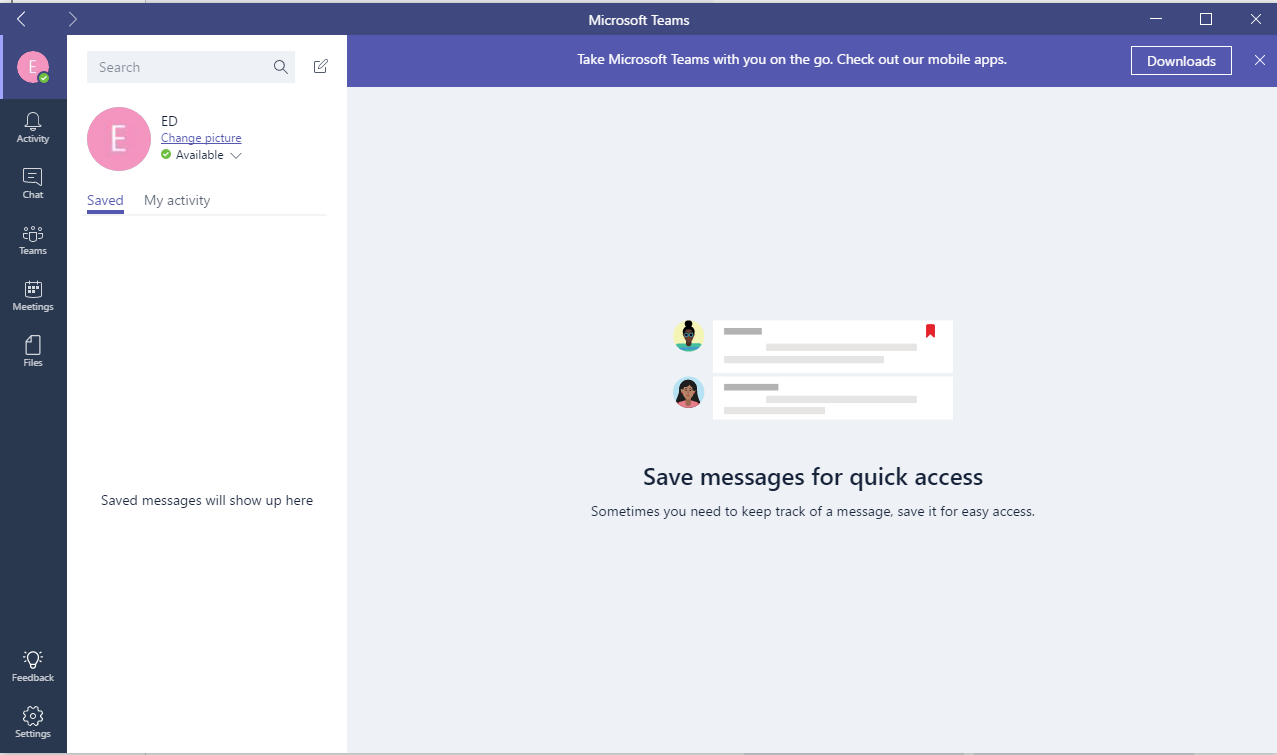Click the Downloads button
This screenshot has height=755, width=1277.
click(x=1181, y=61)
